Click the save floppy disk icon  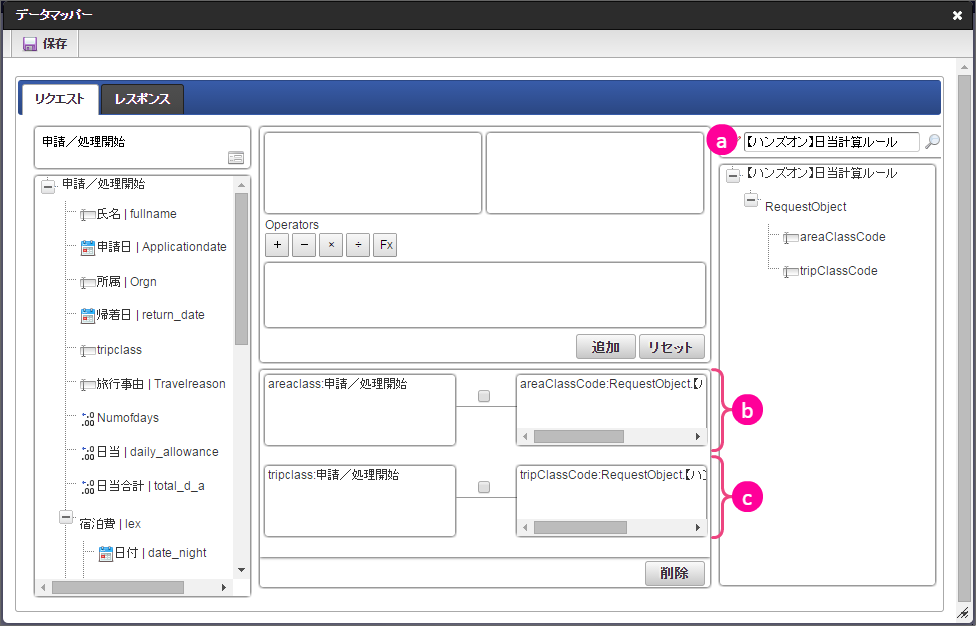pyautogui.click(x=30, y=44)
